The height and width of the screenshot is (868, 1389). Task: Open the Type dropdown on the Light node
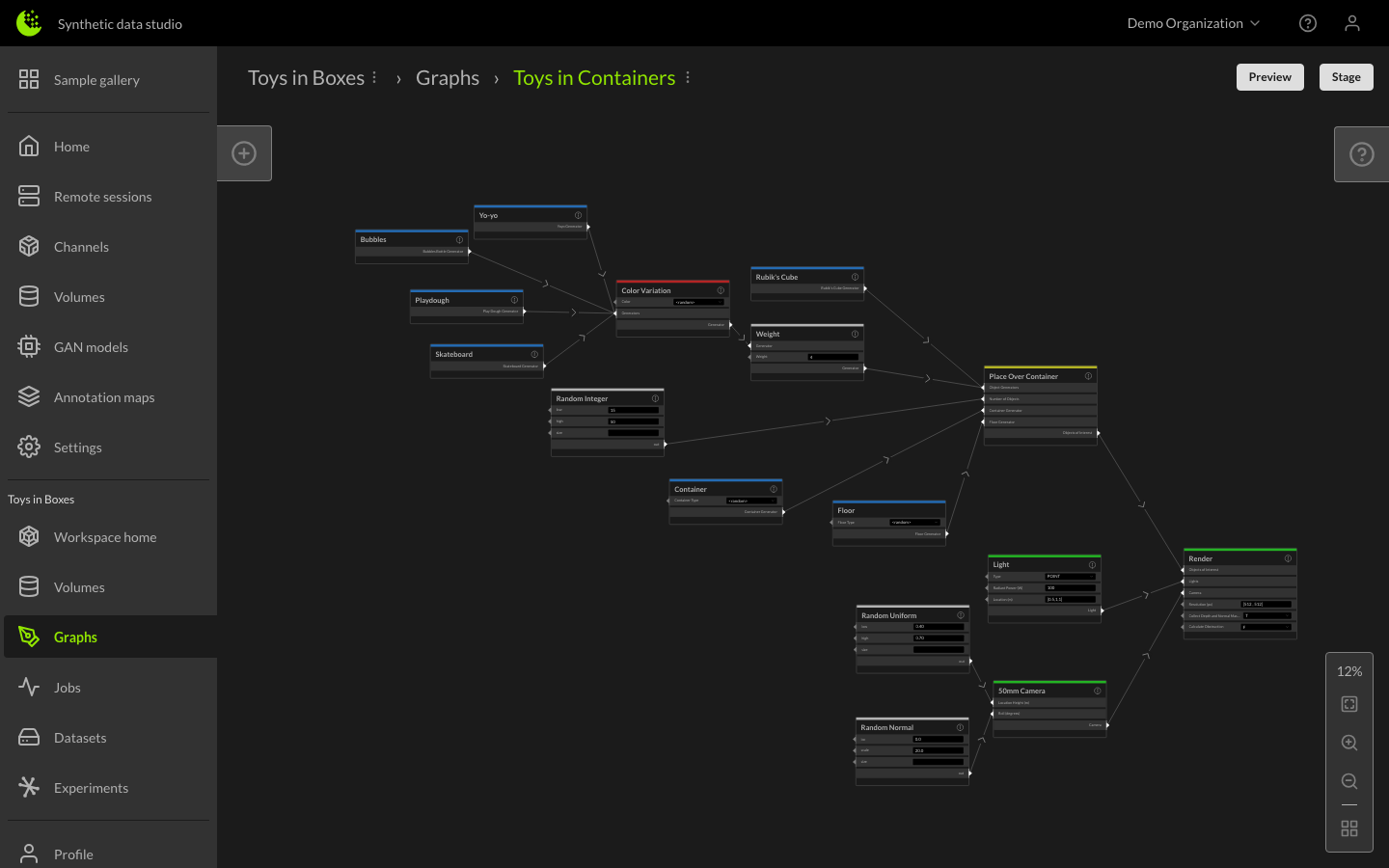[1071, 576]
